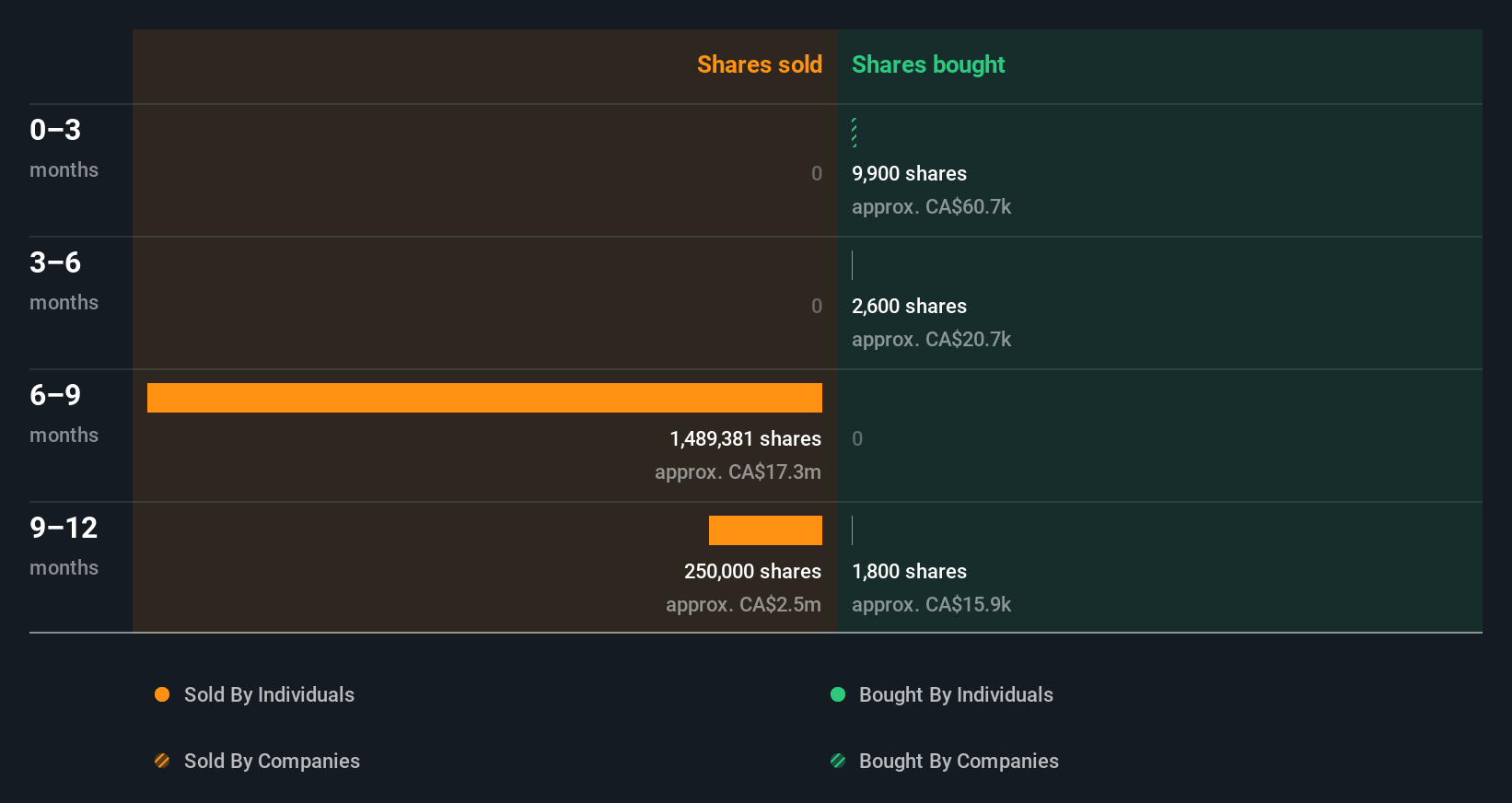Screen dimensions: 1512x803
Task: Click the 9–12 months row label
Action: pos(64,545)
